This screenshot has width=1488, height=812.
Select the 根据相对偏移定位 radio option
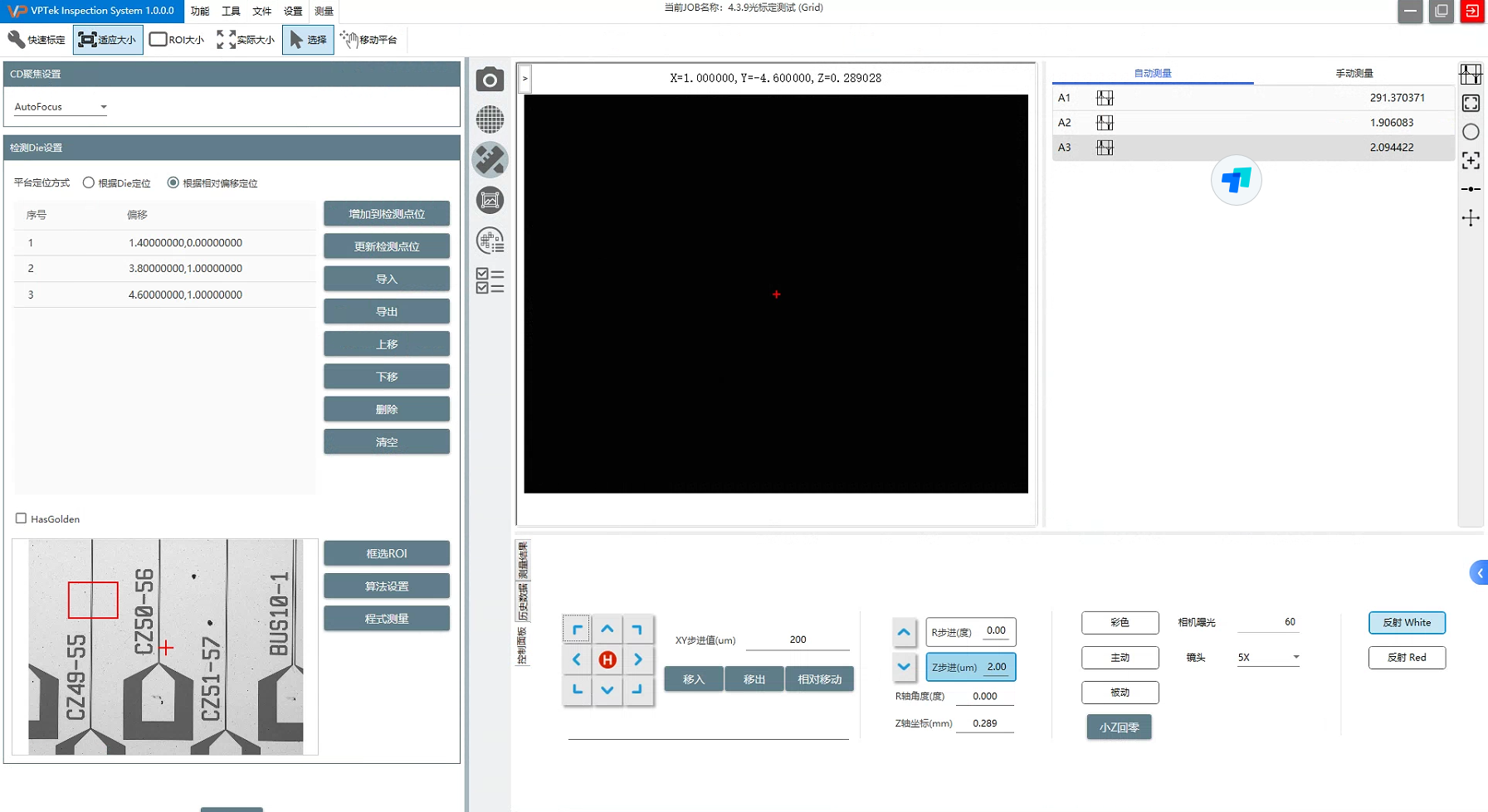click(x=173, y=182)
